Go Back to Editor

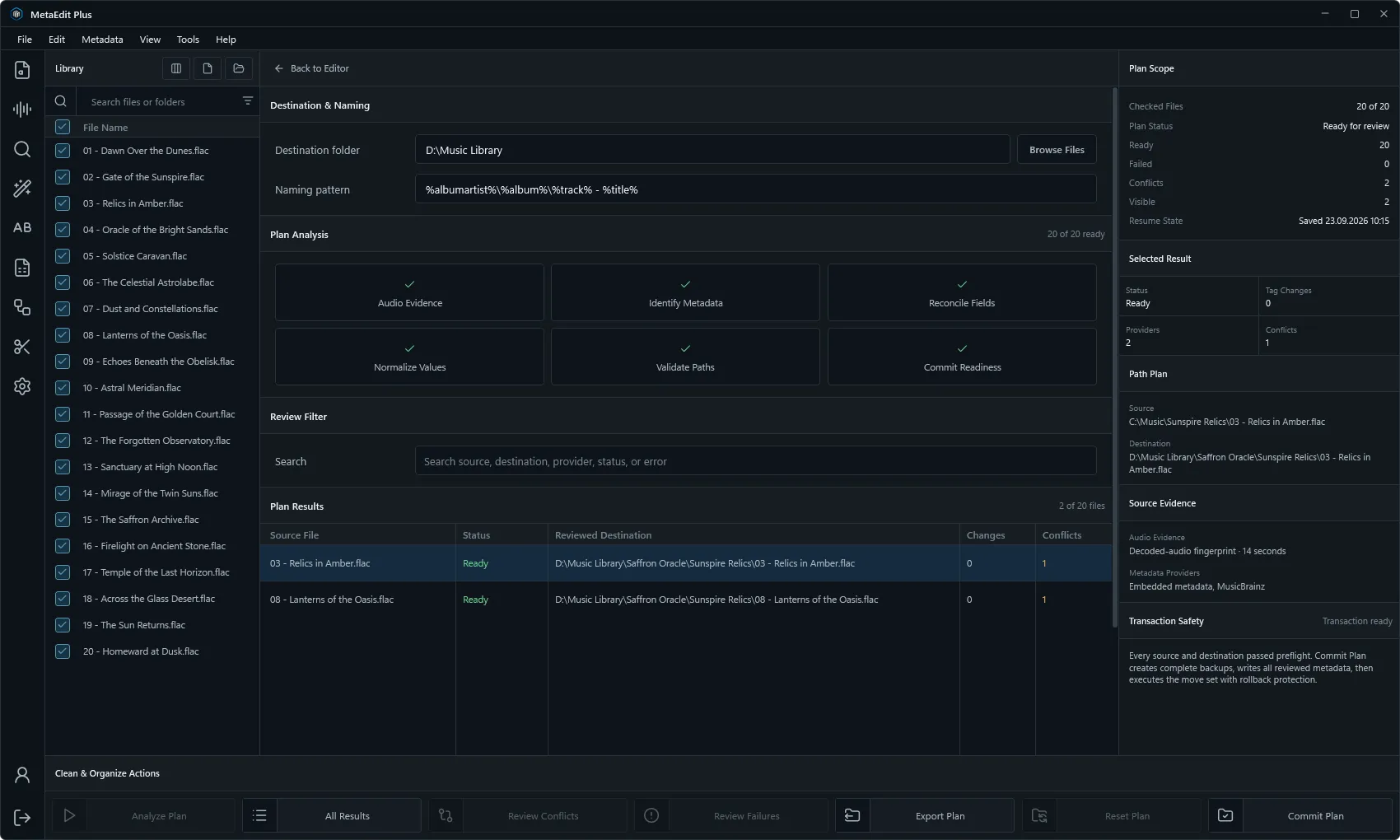coord(312,68)
